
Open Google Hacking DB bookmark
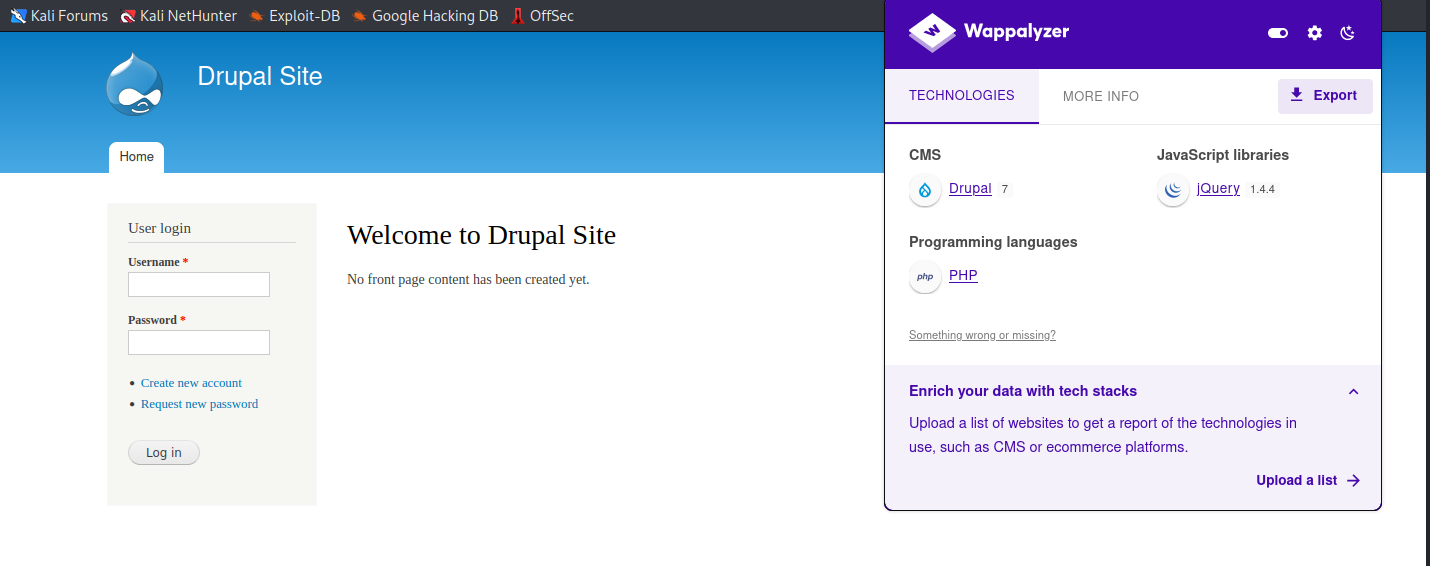pos(425,16)
